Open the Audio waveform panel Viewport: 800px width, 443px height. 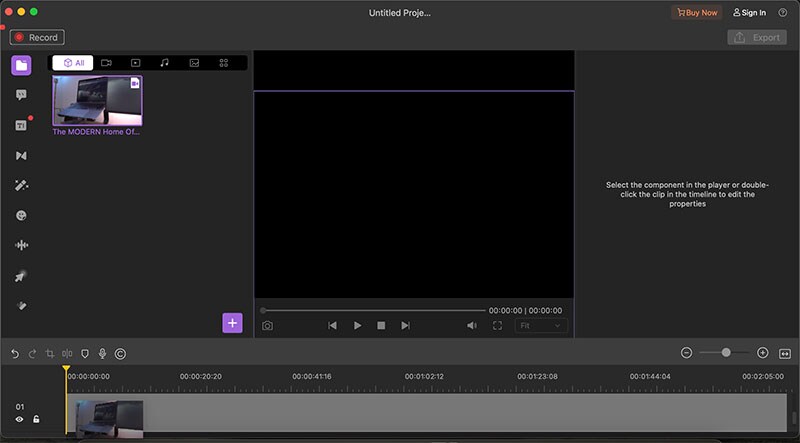click(21, 245)
